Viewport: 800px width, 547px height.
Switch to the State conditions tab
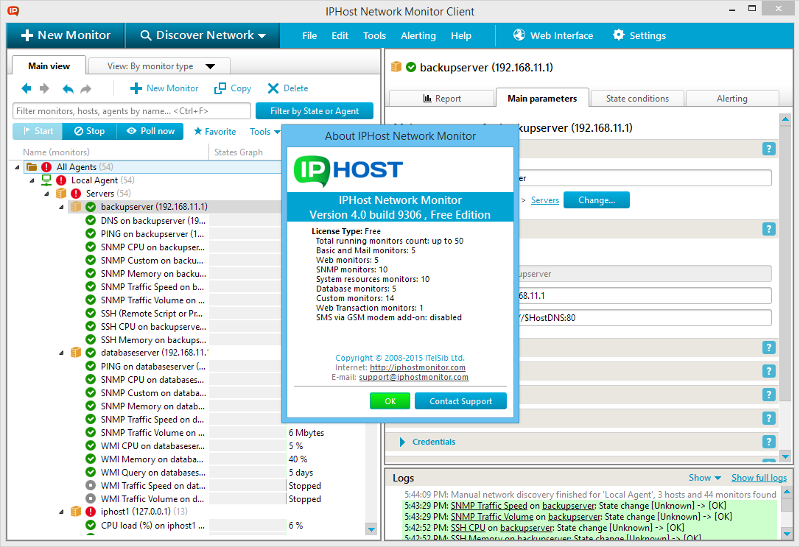(x=637, y=99)
